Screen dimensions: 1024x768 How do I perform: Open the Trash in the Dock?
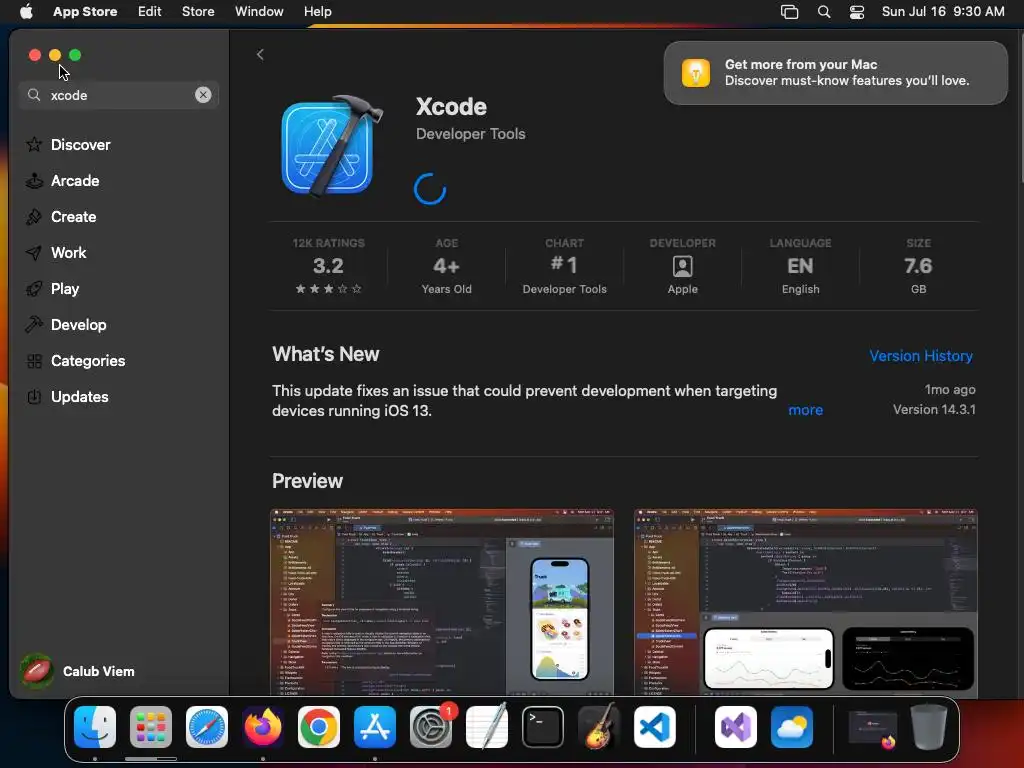coord(929,727)
